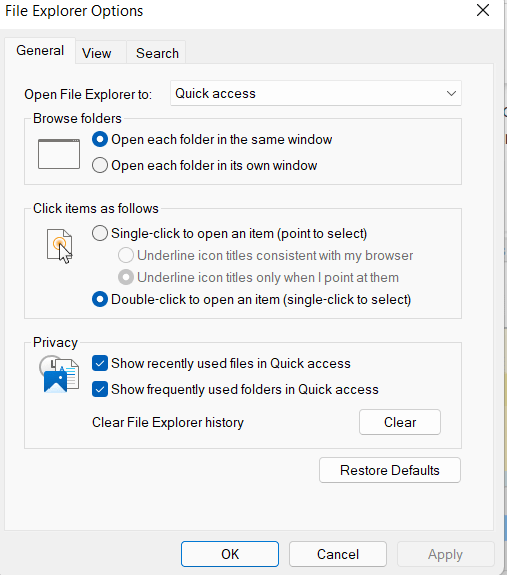Viewport: 507px width, 575px height.
Task: Click the Browse folders window preview icon
Action: 59,154
